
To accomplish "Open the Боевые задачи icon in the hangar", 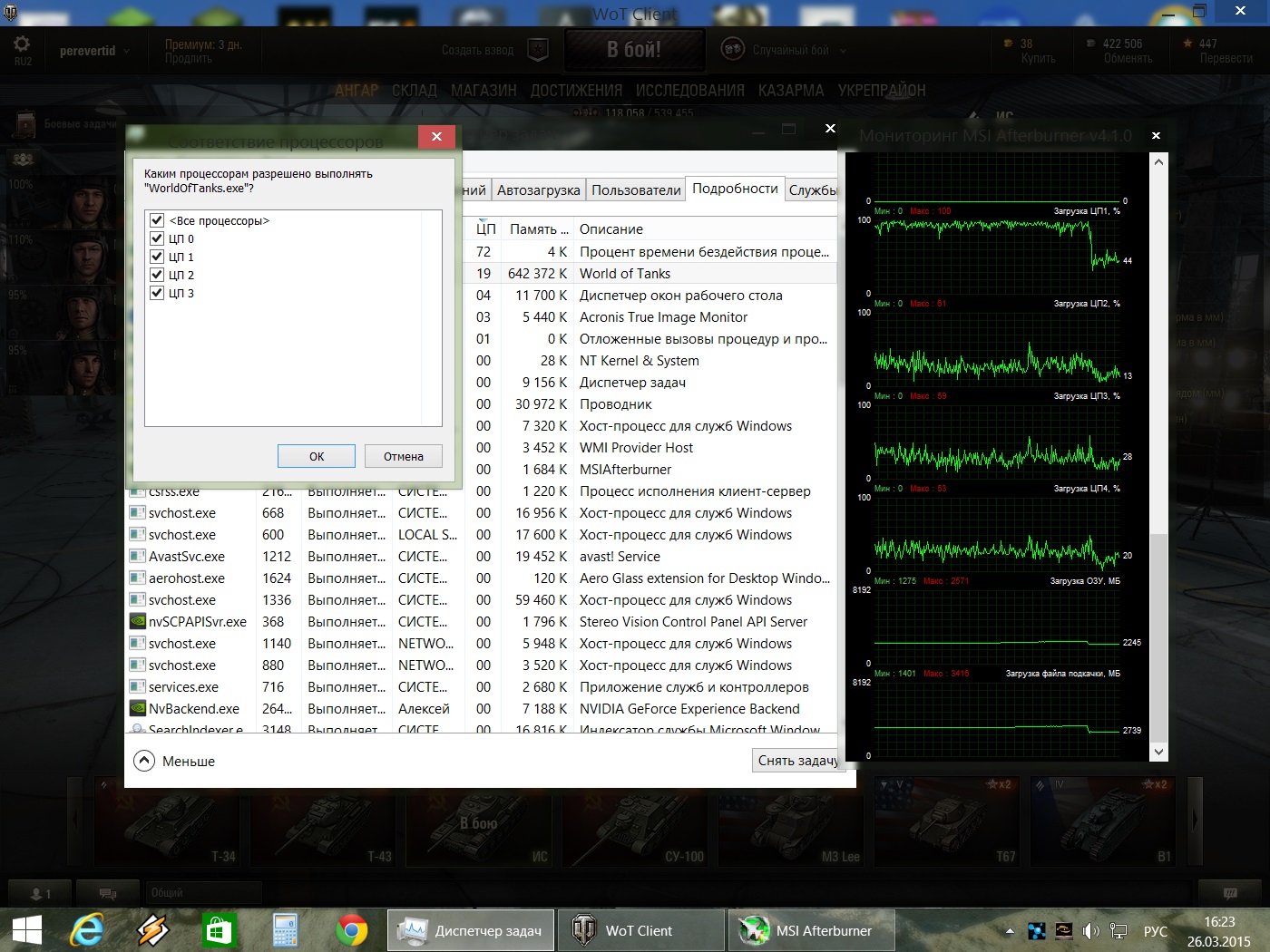I will [x=25, y=124].
